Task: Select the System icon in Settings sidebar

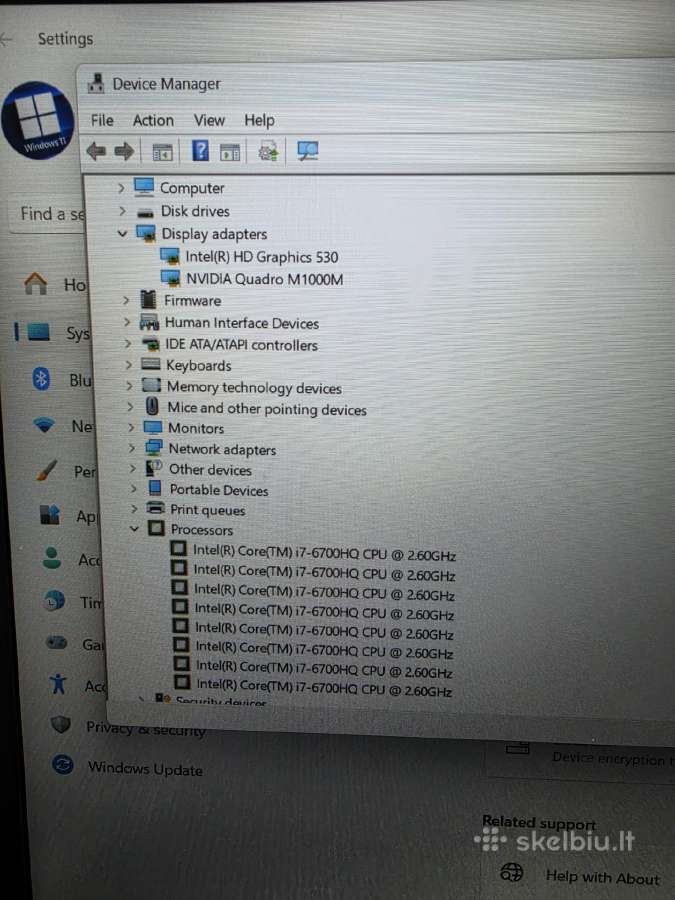Action: [38, 332]
